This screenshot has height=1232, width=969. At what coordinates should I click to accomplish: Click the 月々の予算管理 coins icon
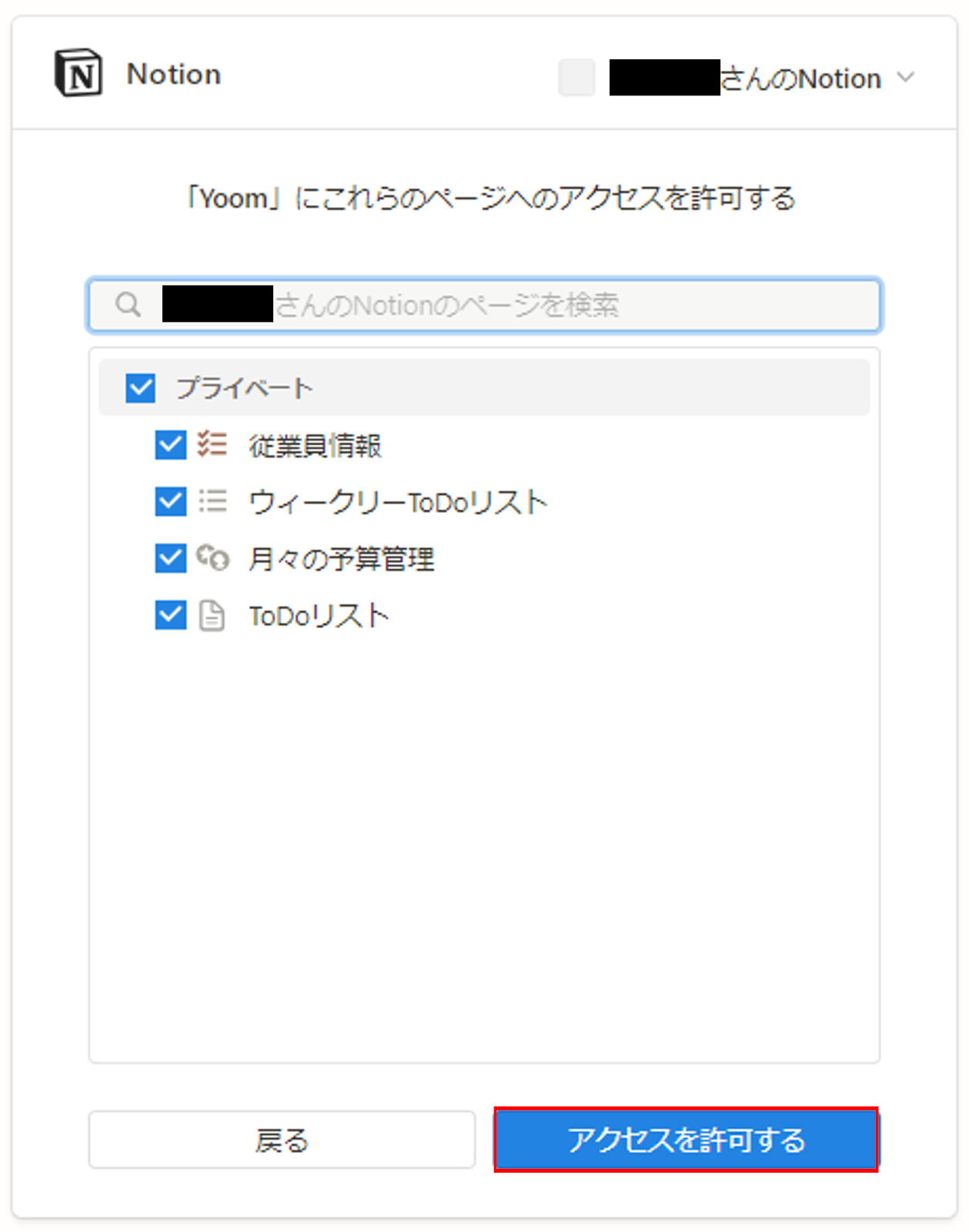212,557
